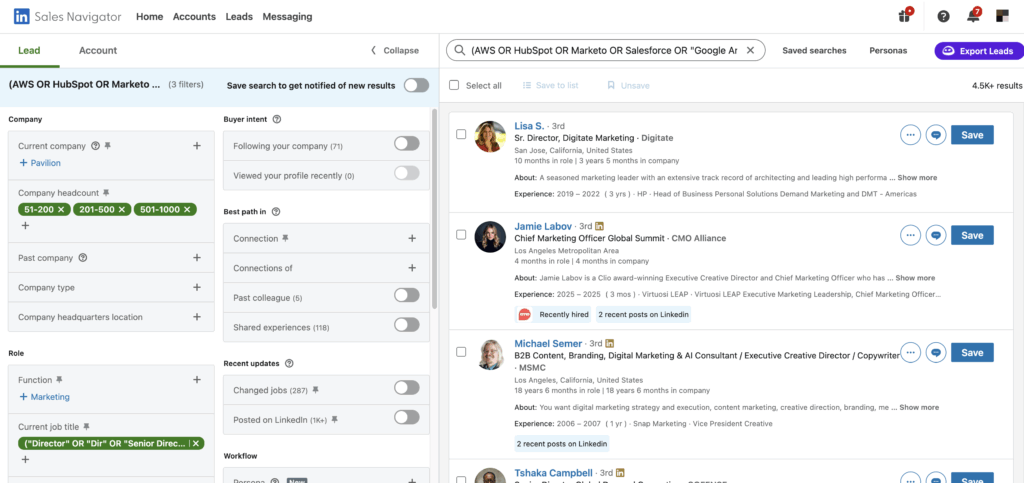Open the gift icon in top bar
Viewport: 1024px width, 483px height.
[x=905, y=16]
